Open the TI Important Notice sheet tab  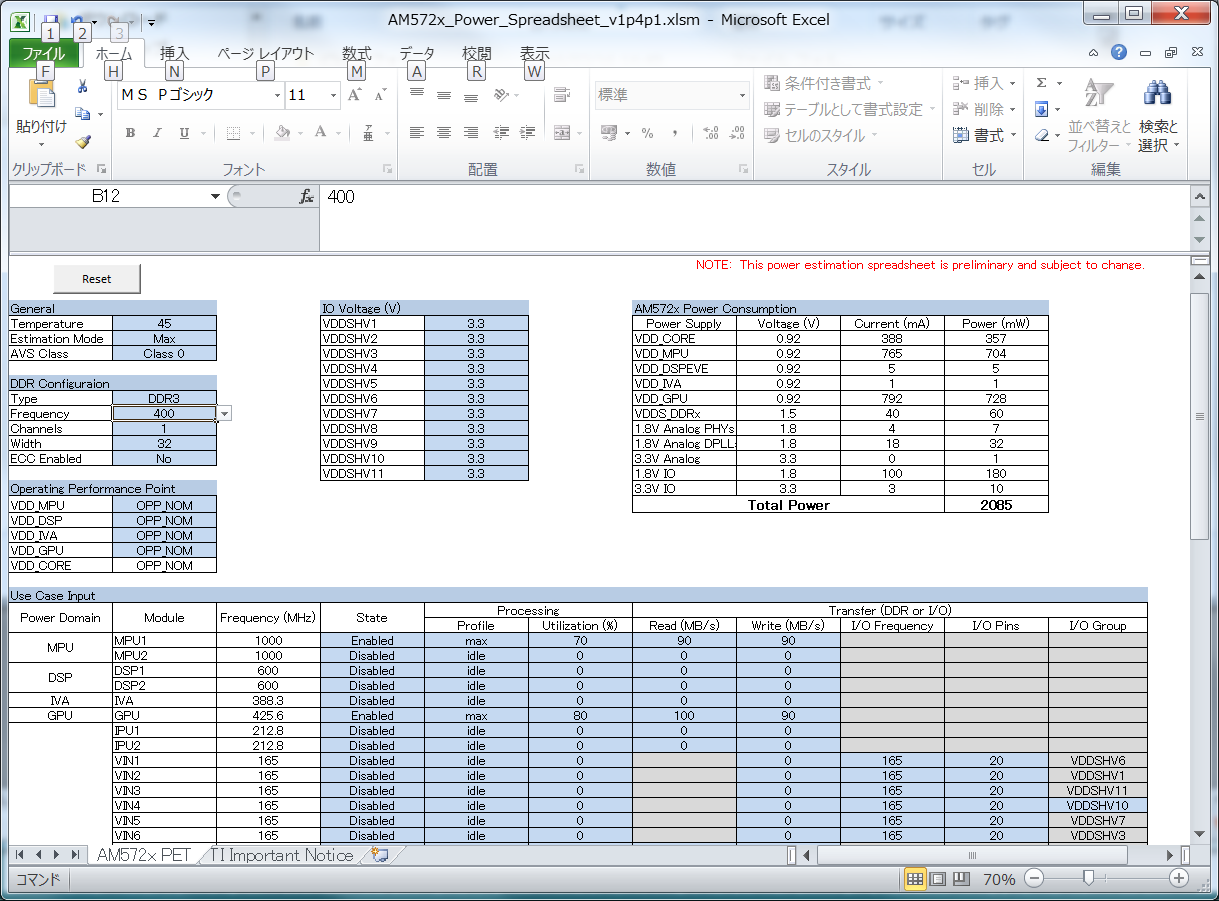pyautogui.click(x=282, y=855)
